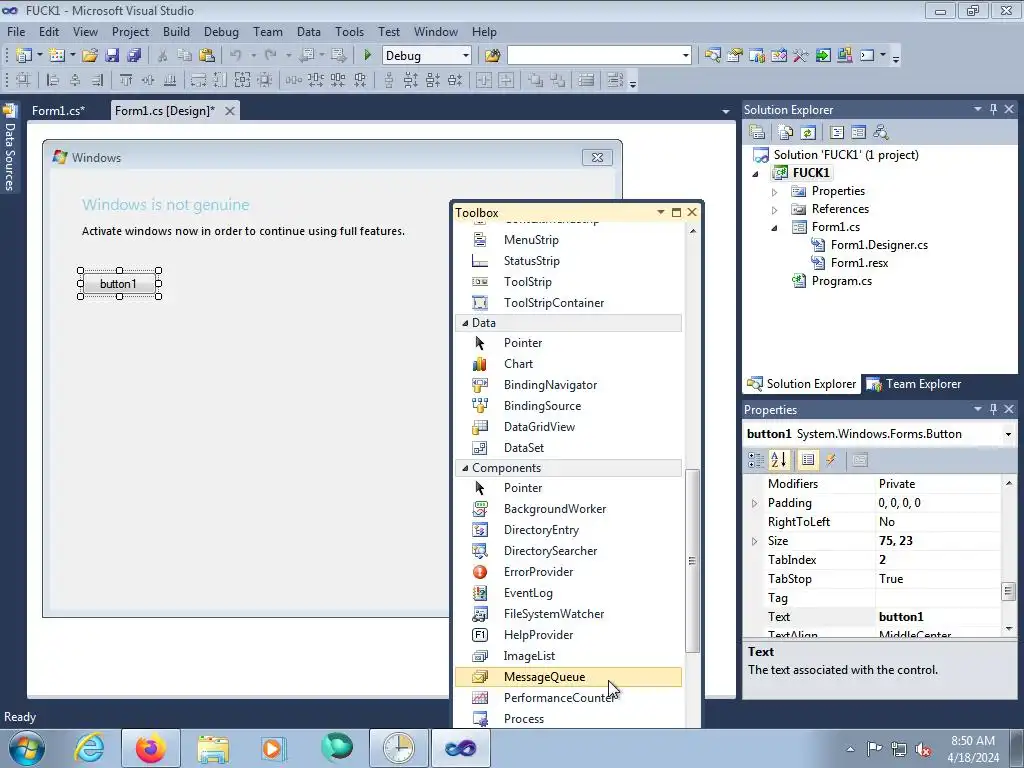Select Program.cs in Solution Explorer
This screenshot has width=1024, height=768.
(841, 281)
